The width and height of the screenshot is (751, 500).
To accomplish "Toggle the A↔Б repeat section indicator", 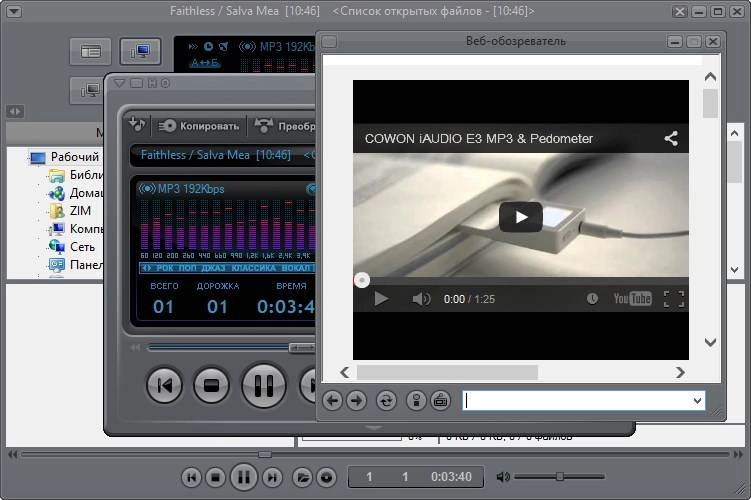I will pyautogui.click(x=205, y=63).
